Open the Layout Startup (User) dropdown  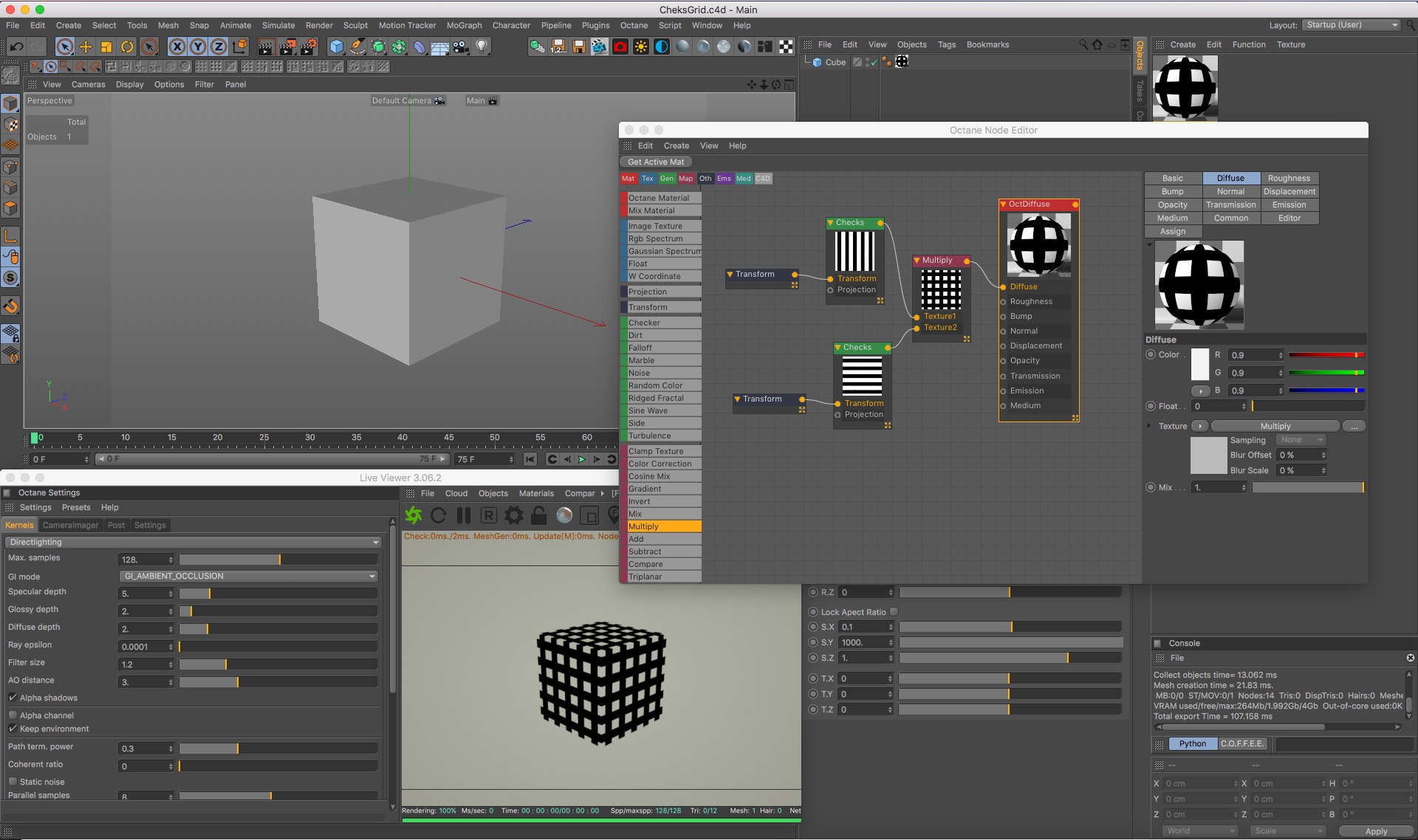[1351, 25]
